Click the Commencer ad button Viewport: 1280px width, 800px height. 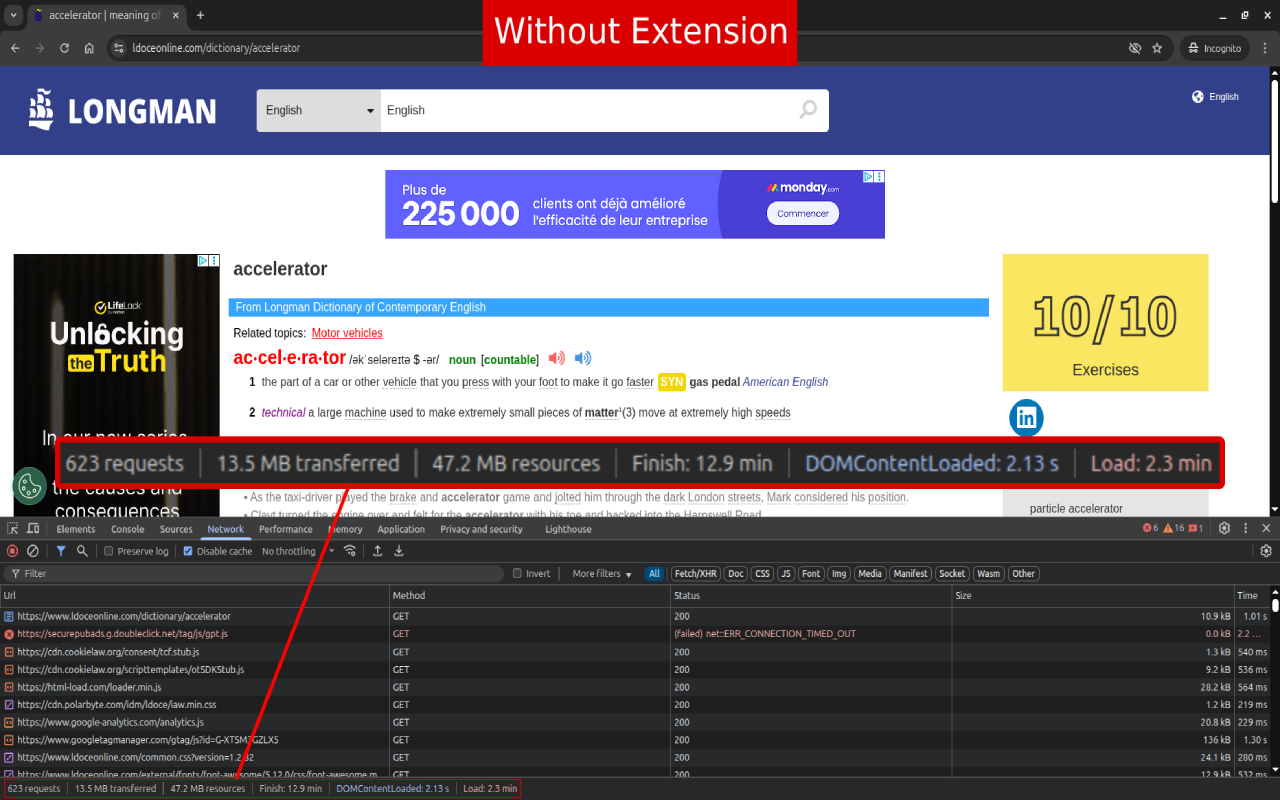point(803,213)
